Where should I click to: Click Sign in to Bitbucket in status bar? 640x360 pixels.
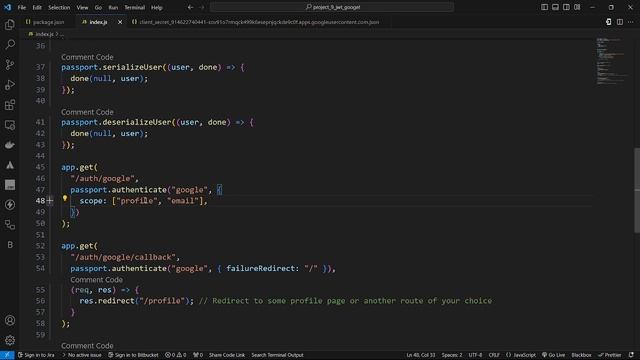click(x=133, y=355)
